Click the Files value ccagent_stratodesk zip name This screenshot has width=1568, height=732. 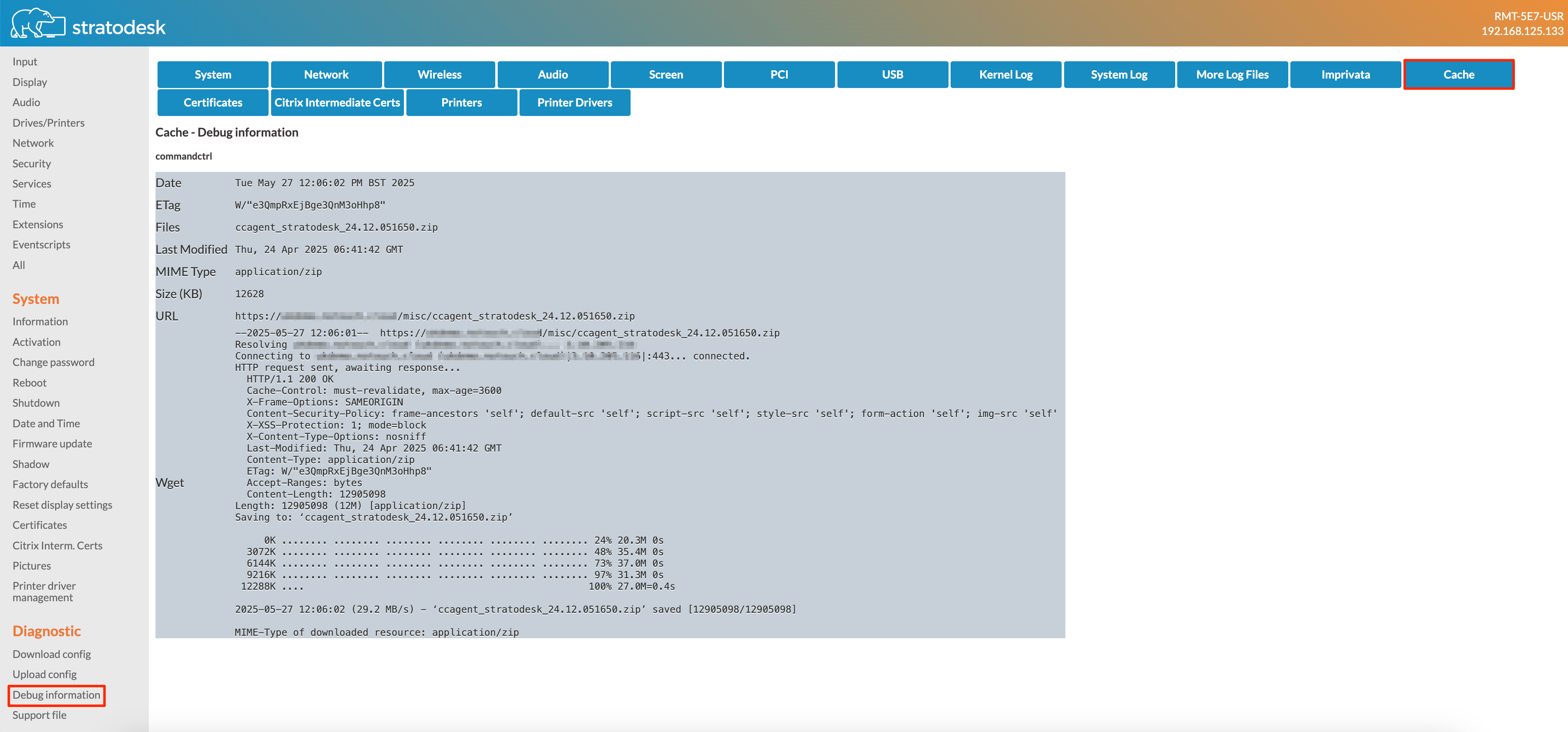pyautogui.click(x=336, y=227)
